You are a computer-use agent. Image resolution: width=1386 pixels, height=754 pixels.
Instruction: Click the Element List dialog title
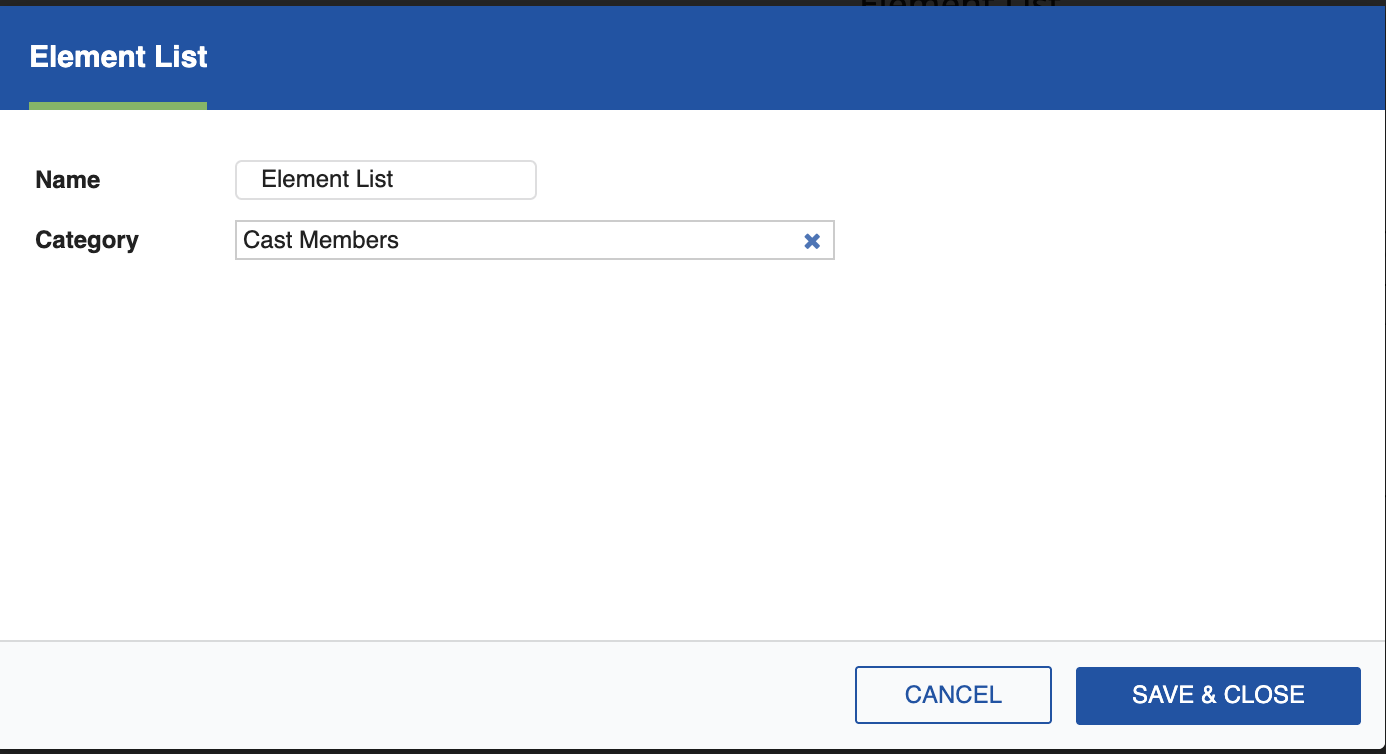pos(118,57)
